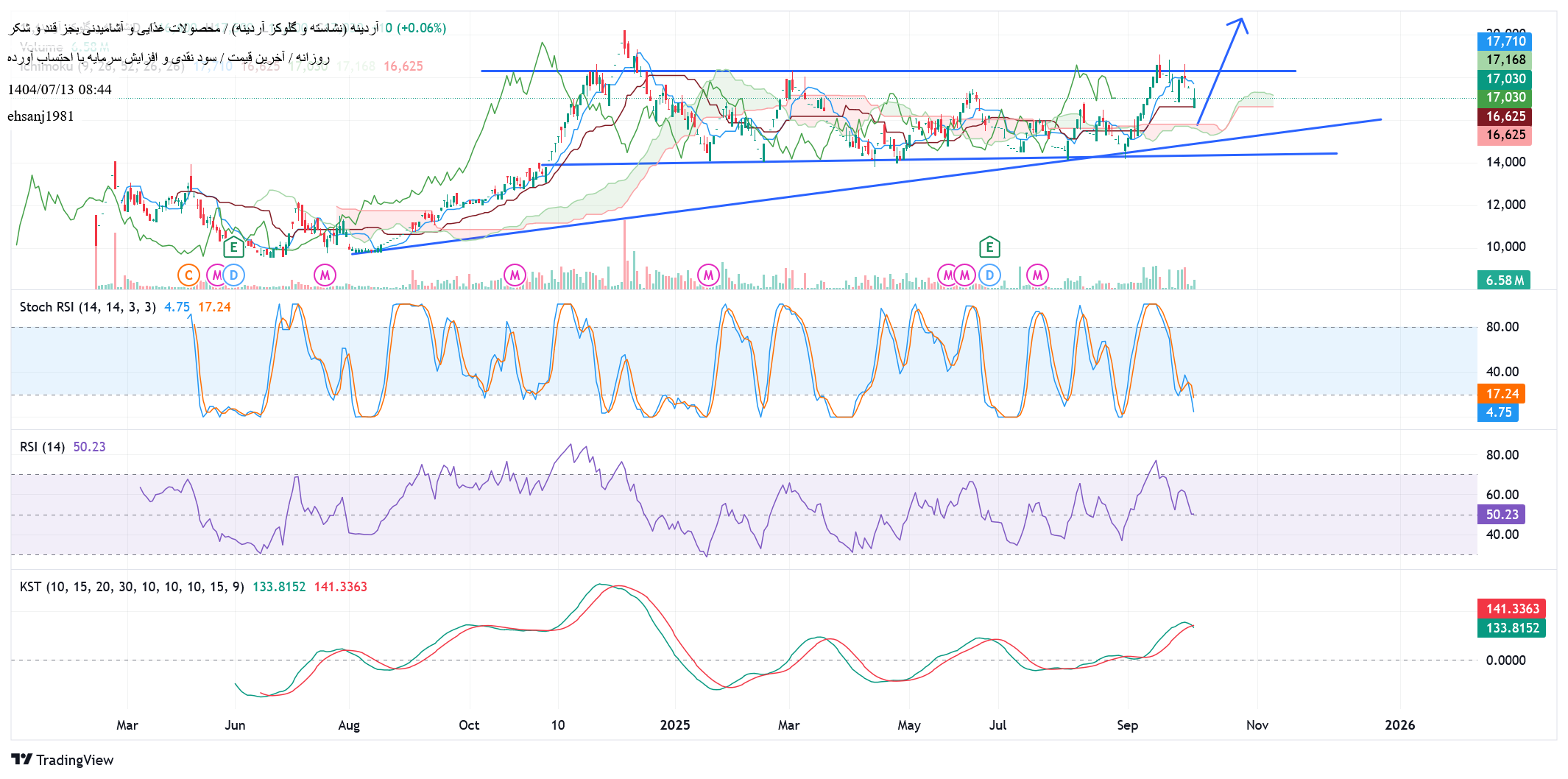
Task: Click the 2026 label on time axis
Action: (x=1399, y=725)
